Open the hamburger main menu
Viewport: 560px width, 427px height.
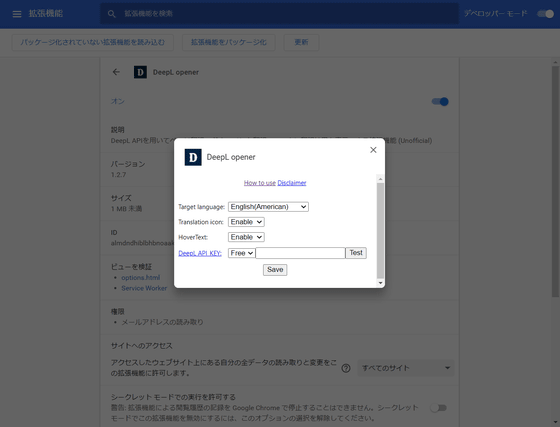(17, 14)
